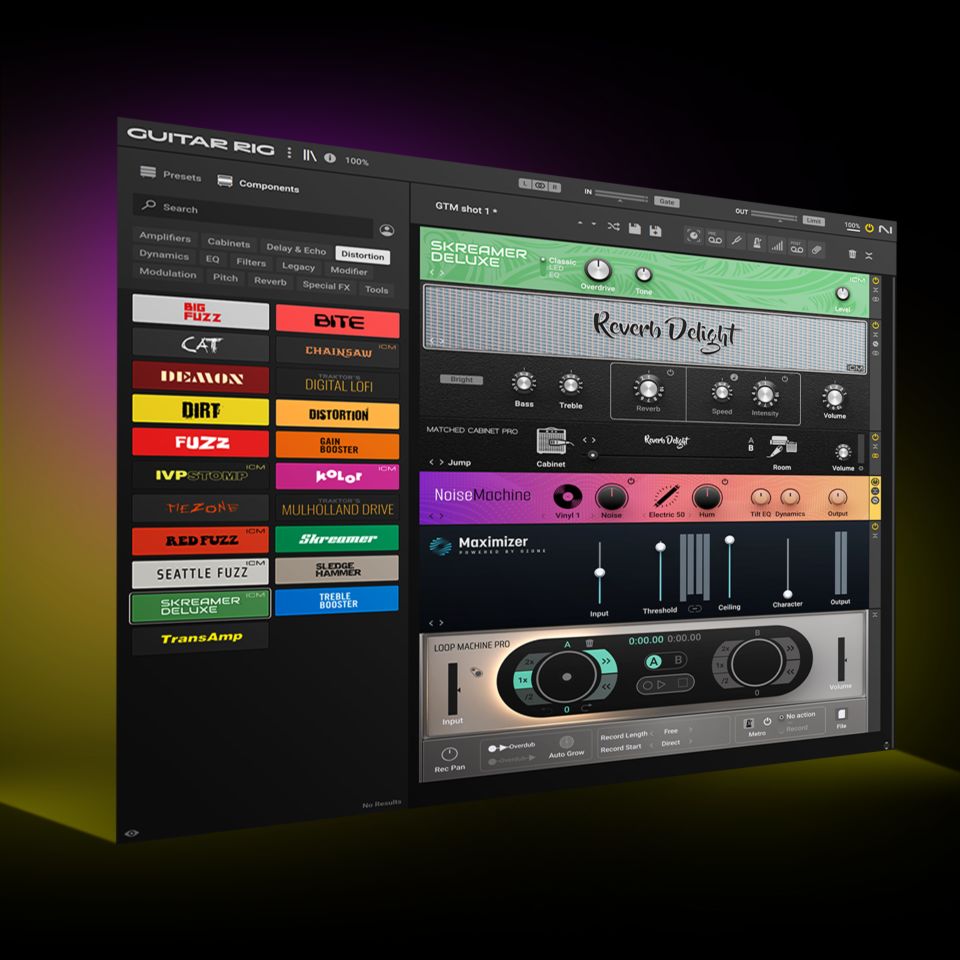The width and height of the screenshot is (960, 960).
Task: Click the info icon beside Guitar Rig logo
Action: pos(329,158)
